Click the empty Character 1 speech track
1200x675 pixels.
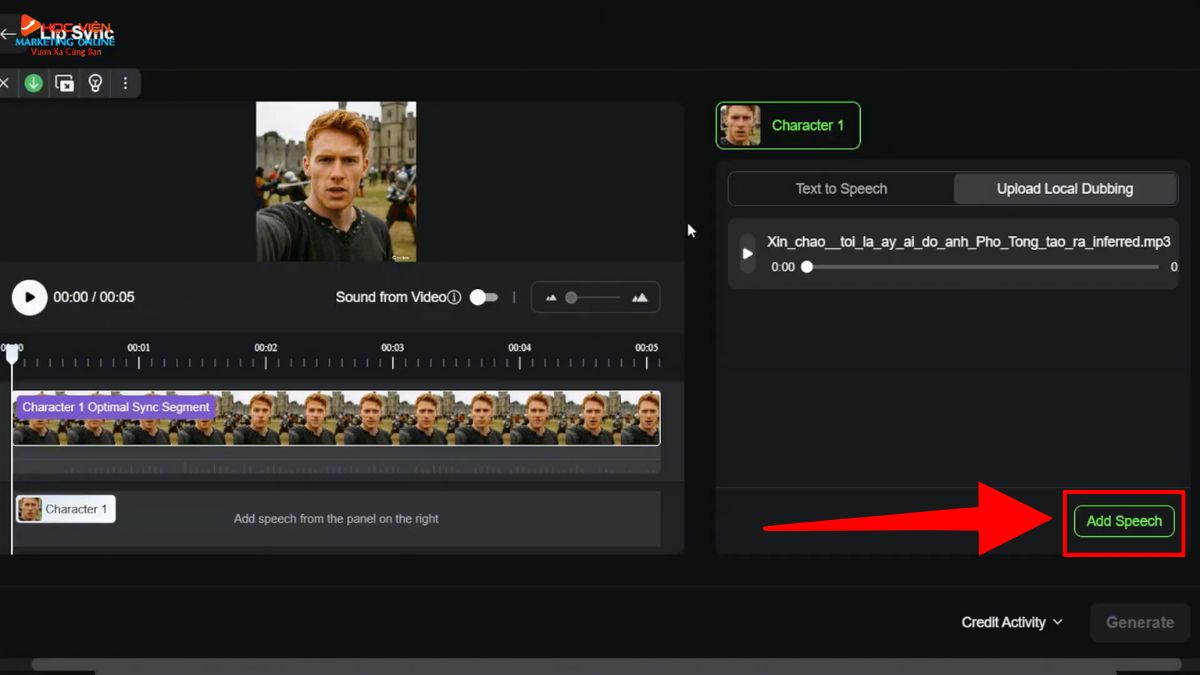(336, 519)
